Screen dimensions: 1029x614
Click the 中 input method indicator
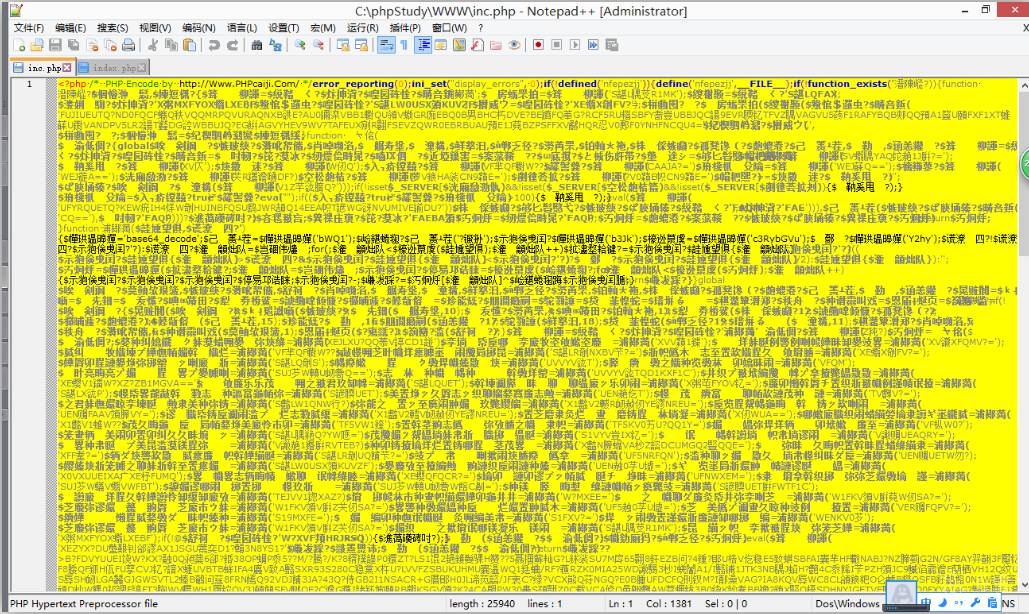[925, 603]
